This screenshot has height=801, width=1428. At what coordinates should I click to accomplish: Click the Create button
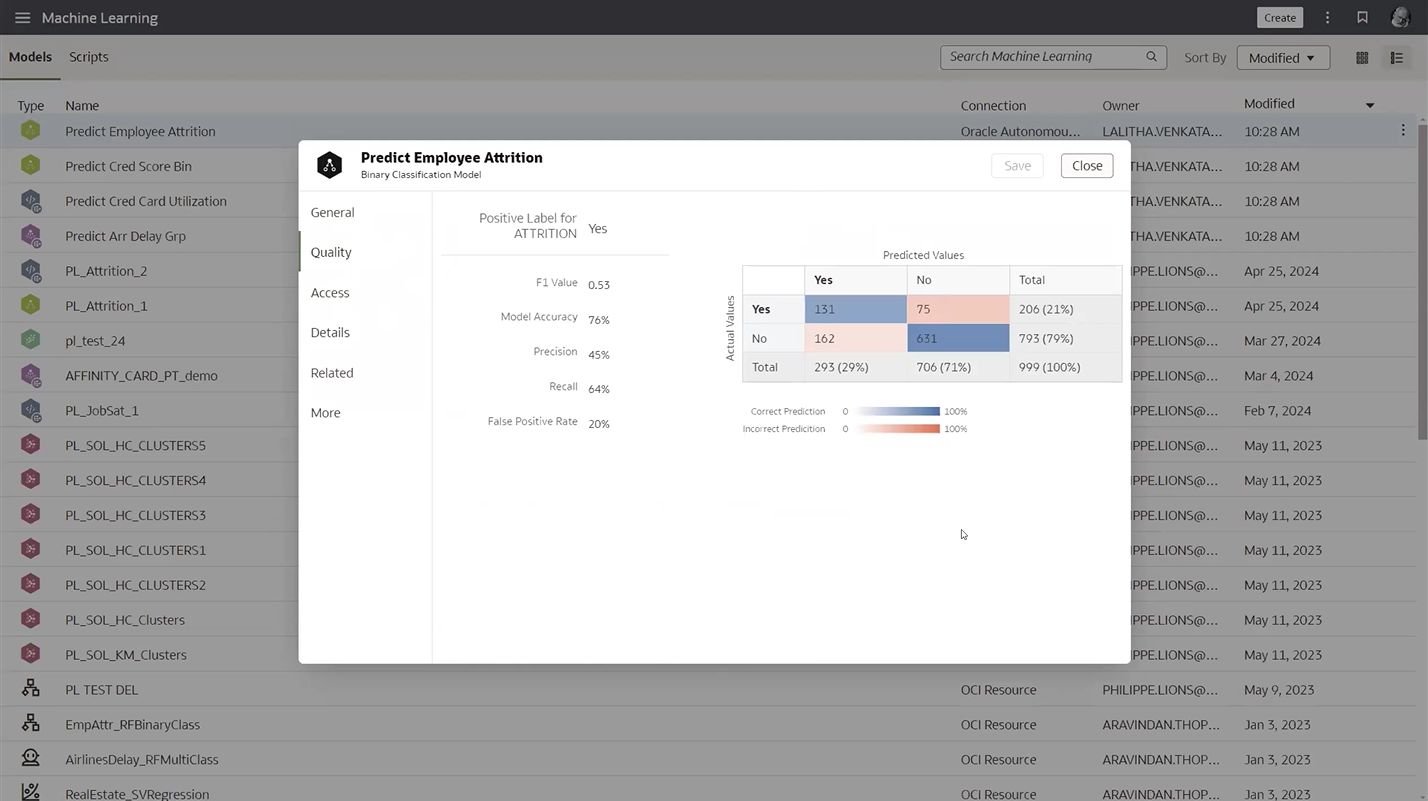[1279, 17]
